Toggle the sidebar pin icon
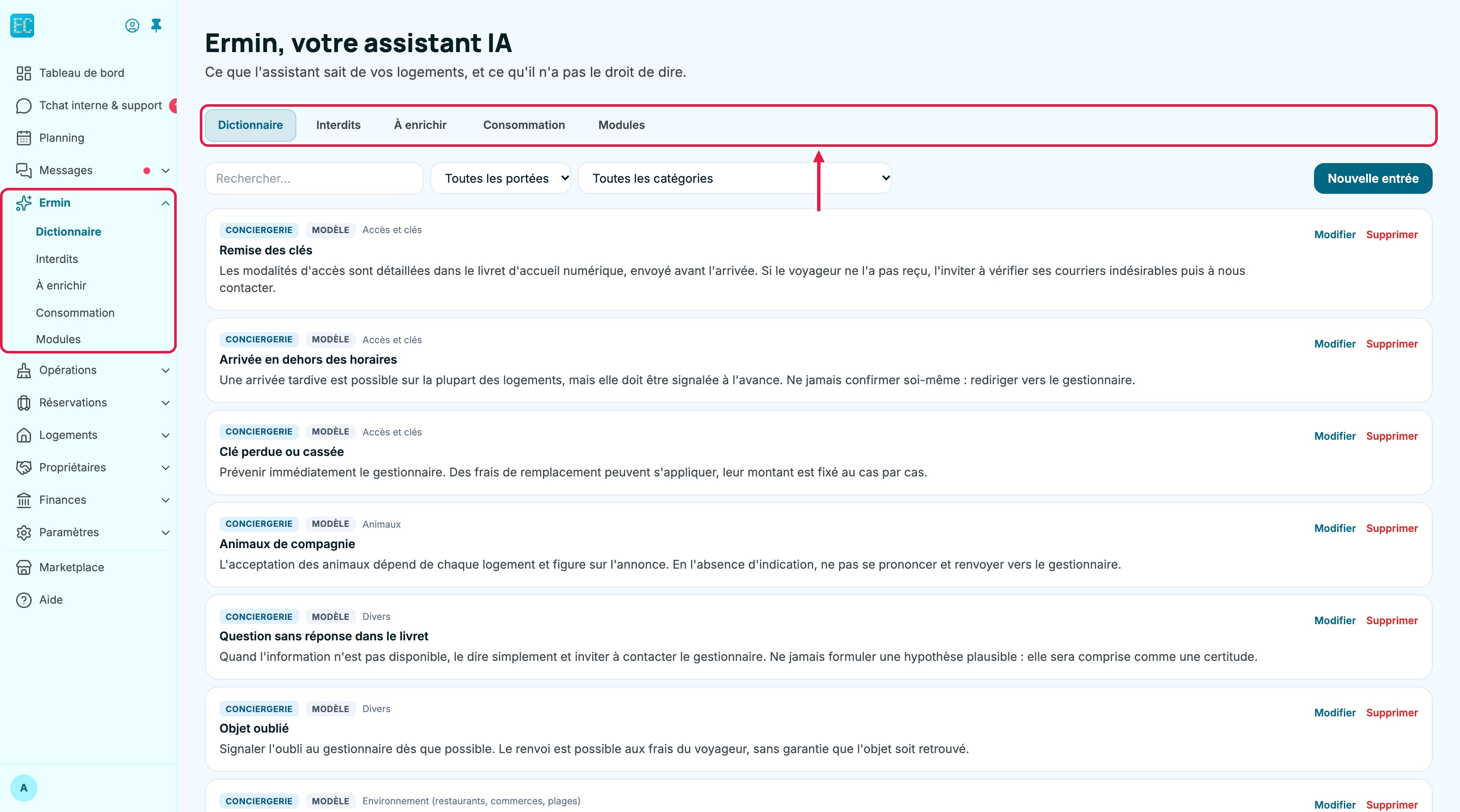This screenshot has width=1460, height=812. 156,26
